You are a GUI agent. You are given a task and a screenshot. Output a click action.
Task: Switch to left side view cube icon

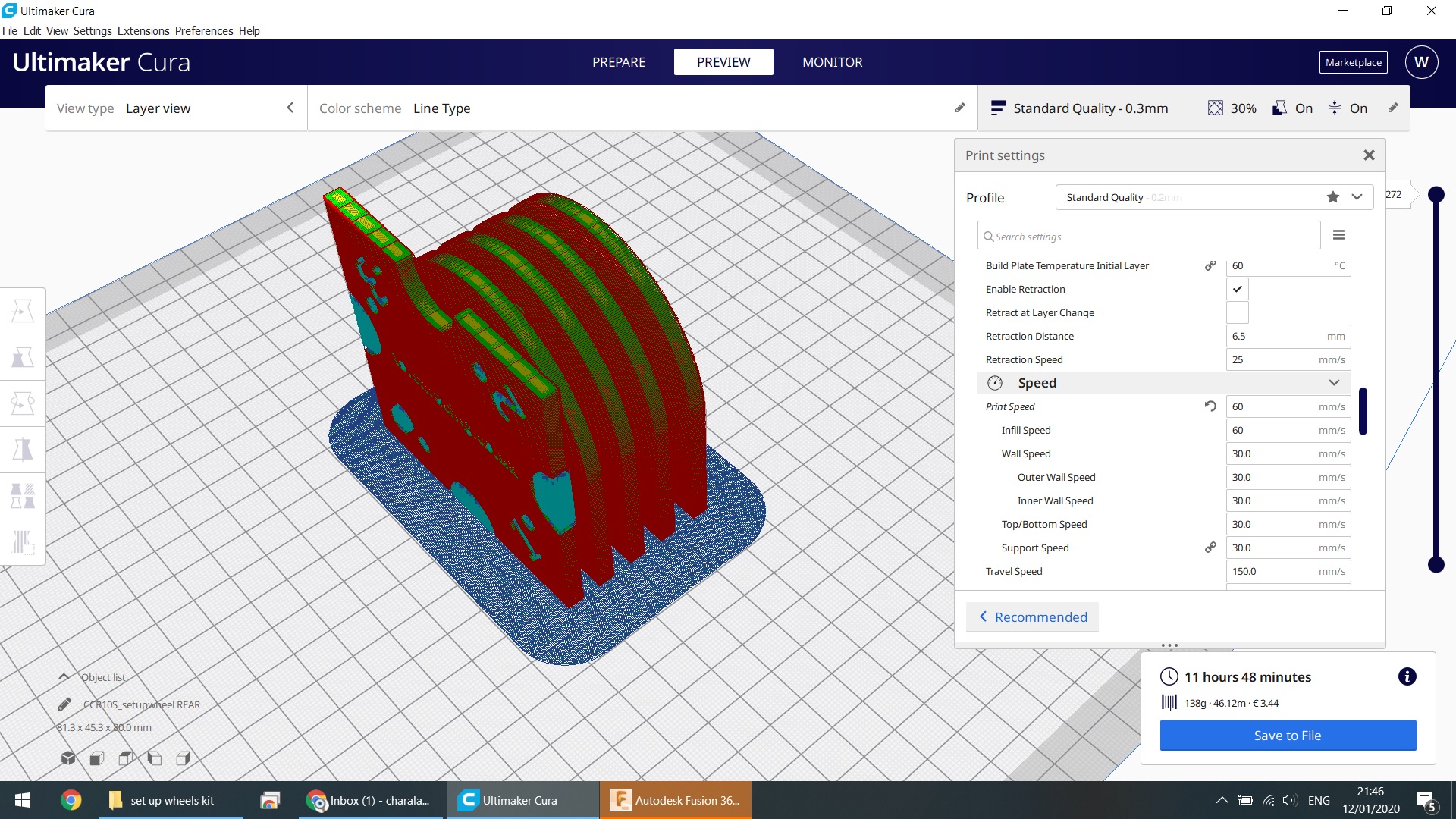(x=155, y=758)
